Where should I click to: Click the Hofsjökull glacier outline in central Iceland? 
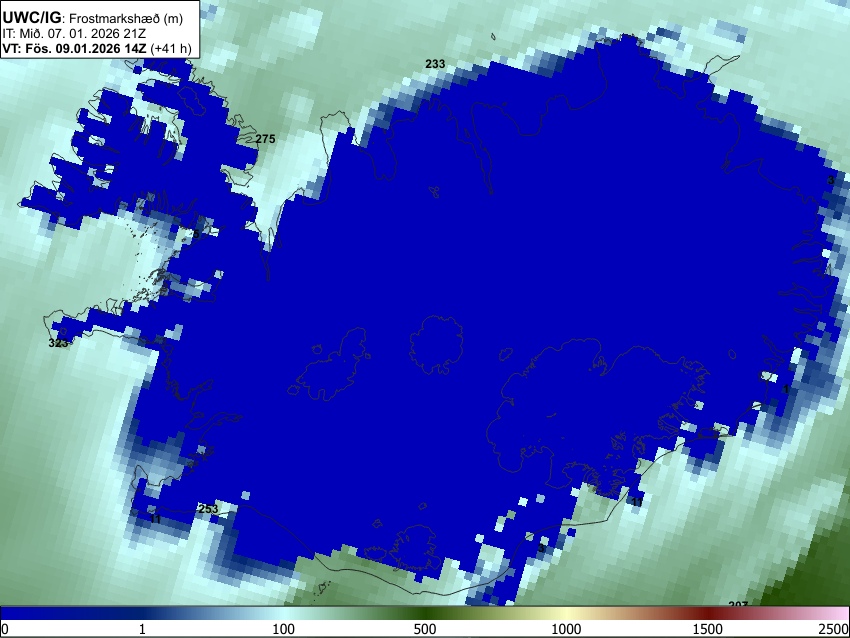(436, 345)
